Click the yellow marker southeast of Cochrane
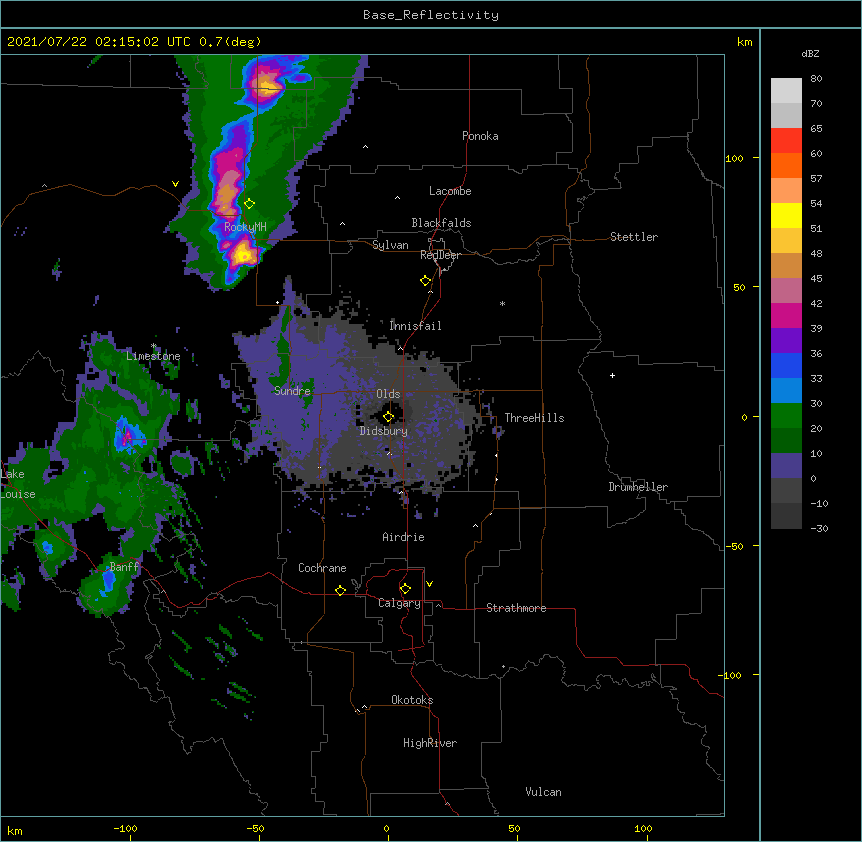The height and width of the screenshot is (842, 862). pyautogui.click(x=340, y=590)
